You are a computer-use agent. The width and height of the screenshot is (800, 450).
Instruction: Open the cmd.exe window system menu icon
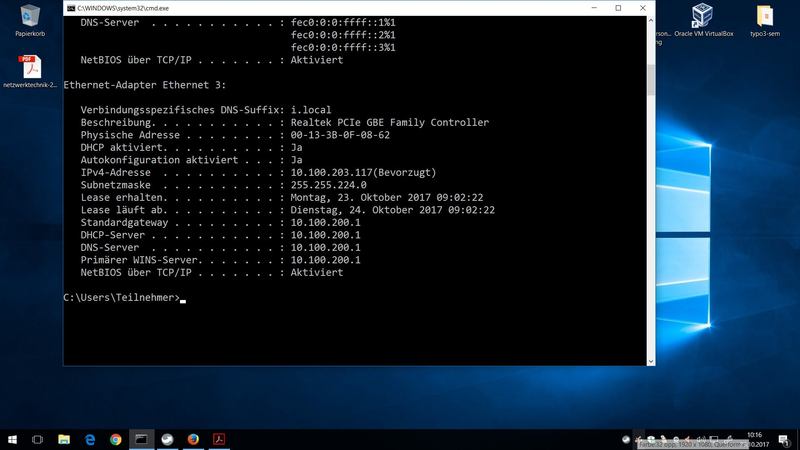[71, 8]
